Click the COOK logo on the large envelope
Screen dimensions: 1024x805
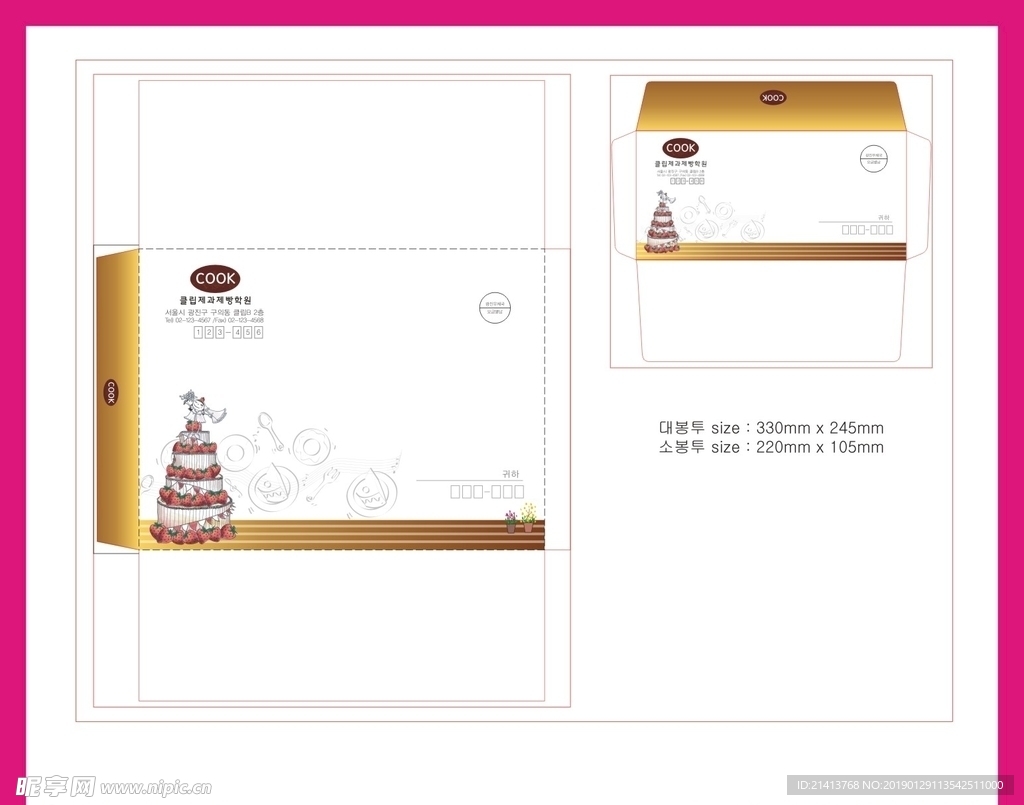(215, 279)
